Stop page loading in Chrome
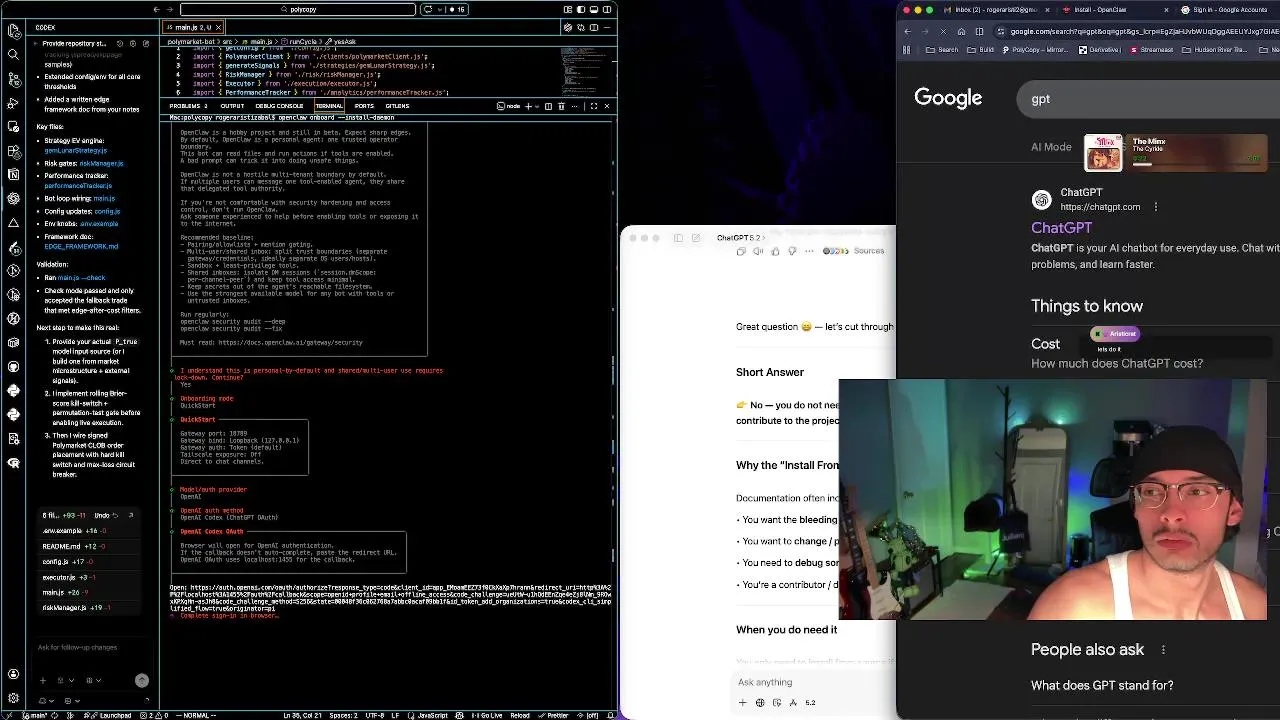Viewport: 1280px width, 720px height. (x=943, y=31)
